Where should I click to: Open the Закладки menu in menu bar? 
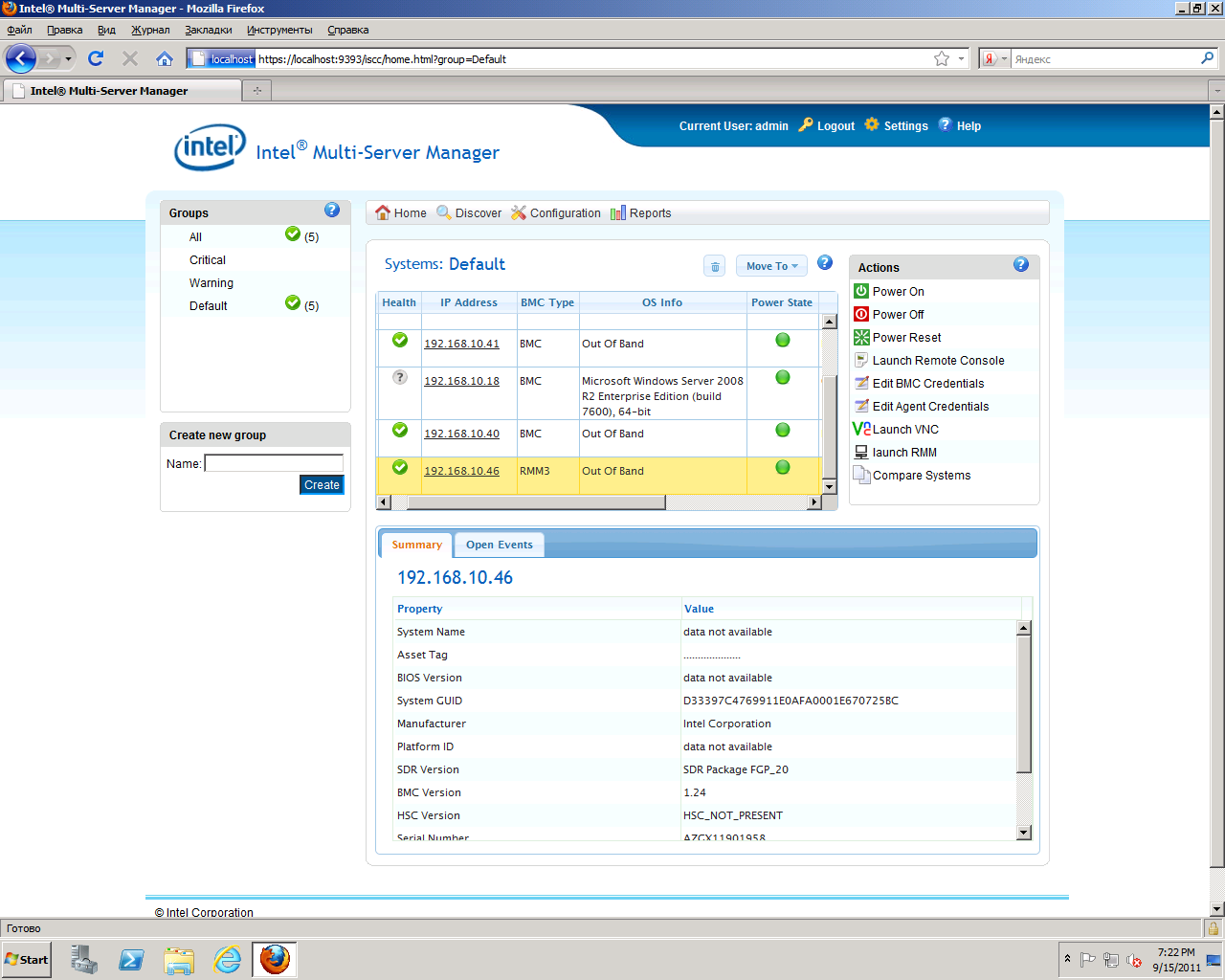(x=208, y=30)
